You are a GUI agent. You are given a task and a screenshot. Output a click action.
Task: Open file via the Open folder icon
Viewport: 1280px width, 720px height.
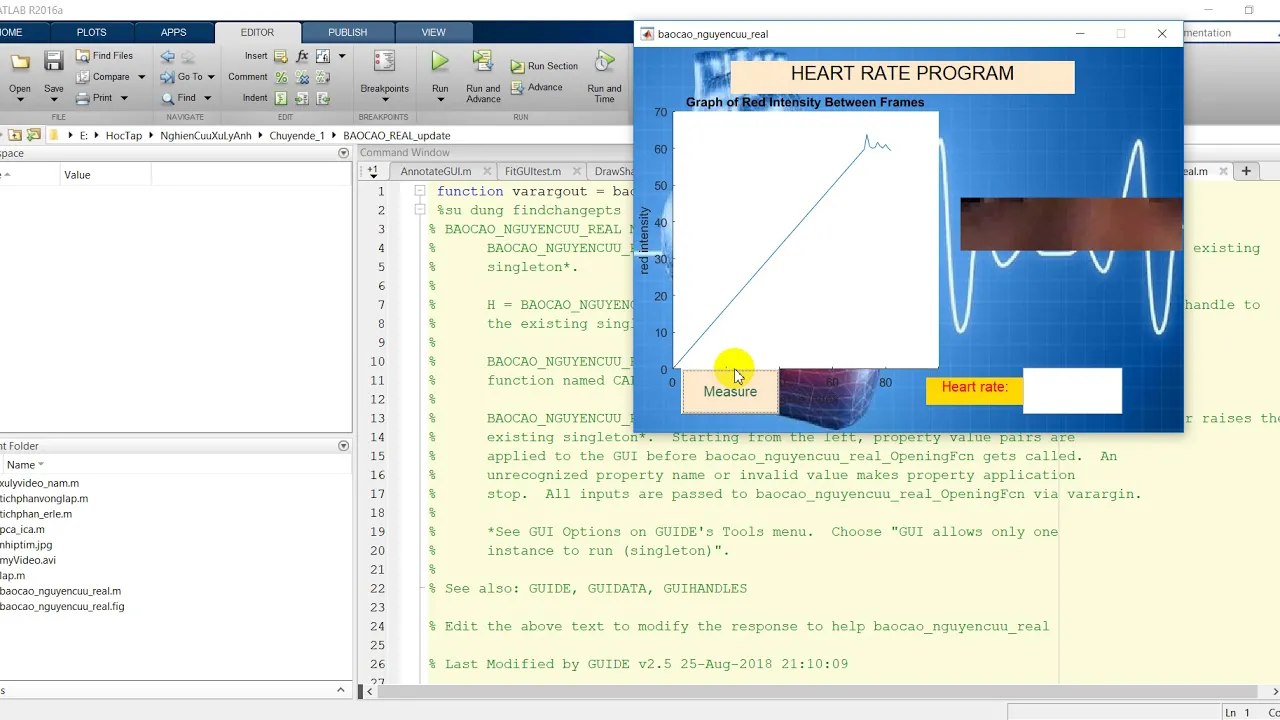pos(20,63)
